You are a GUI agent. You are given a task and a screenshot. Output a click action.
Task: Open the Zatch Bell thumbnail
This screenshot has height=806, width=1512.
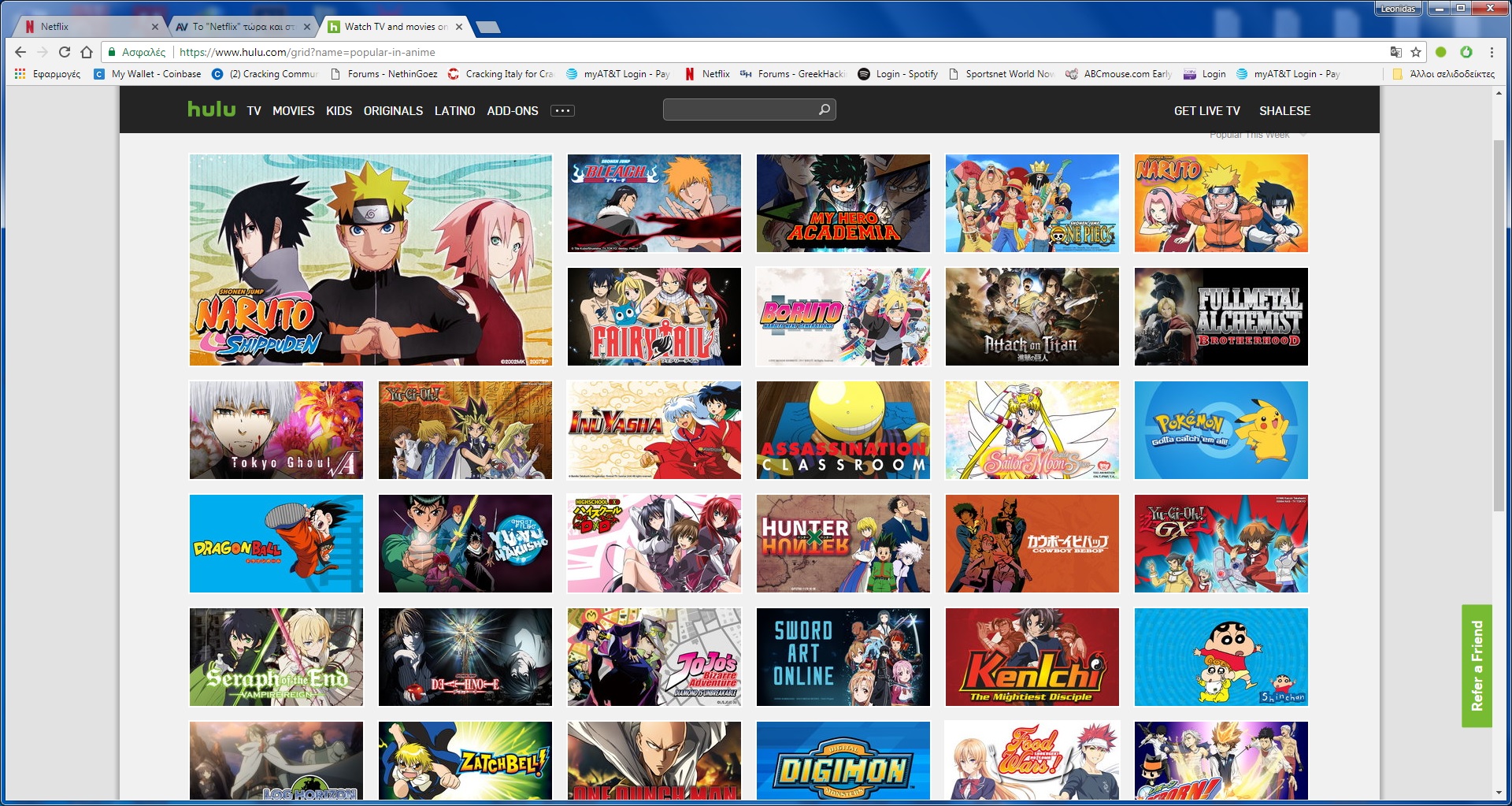coord(465,761)
